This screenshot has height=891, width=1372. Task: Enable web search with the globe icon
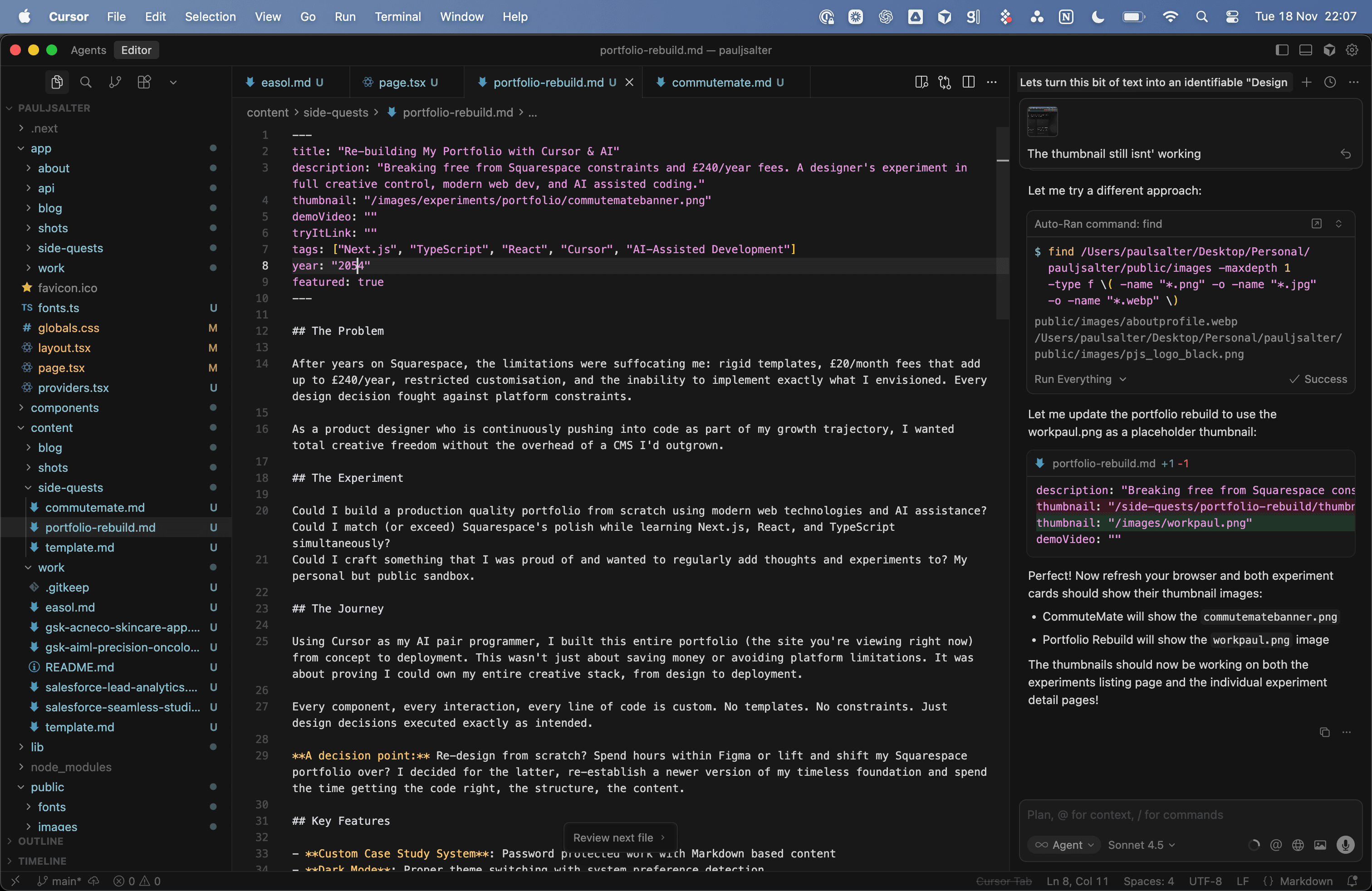click(1298, 846)
